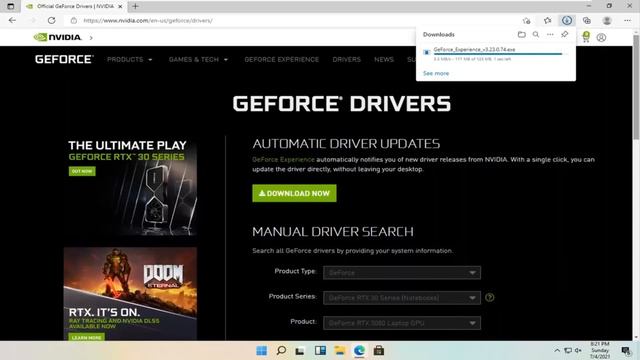The height and width of the screenshot is (360, 640).
Task: Add this page to favorites
Action: [527, 20]
